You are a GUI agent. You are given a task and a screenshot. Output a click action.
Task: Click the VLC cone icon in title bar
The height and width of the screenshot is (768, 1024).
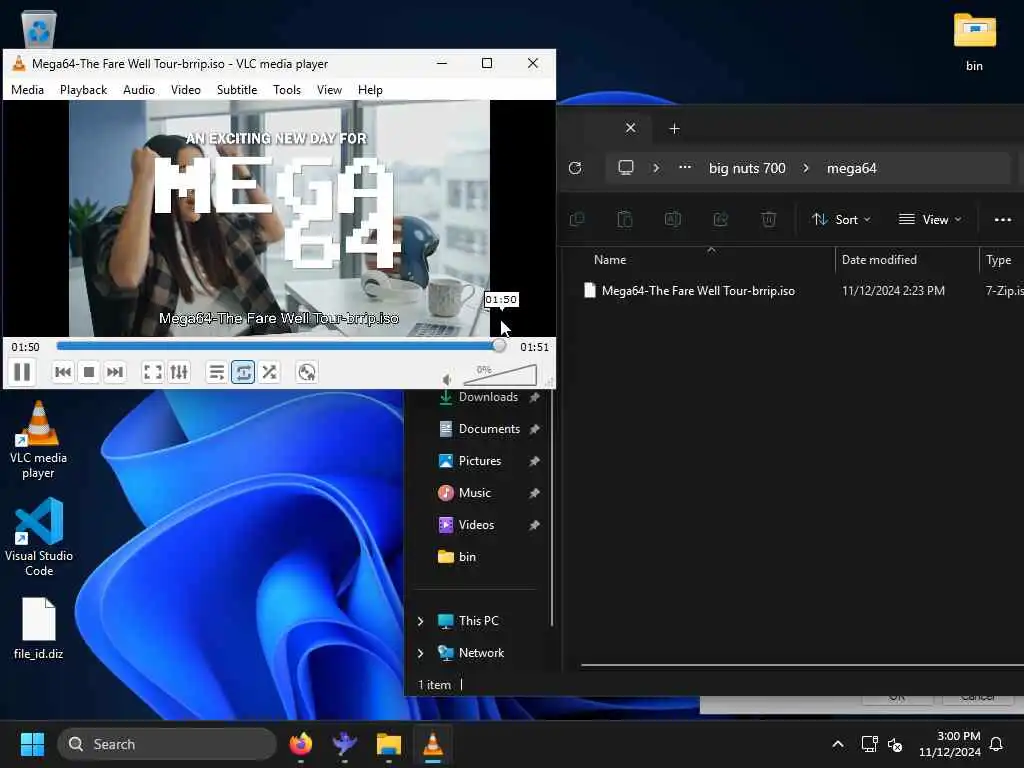pos(18,63)
